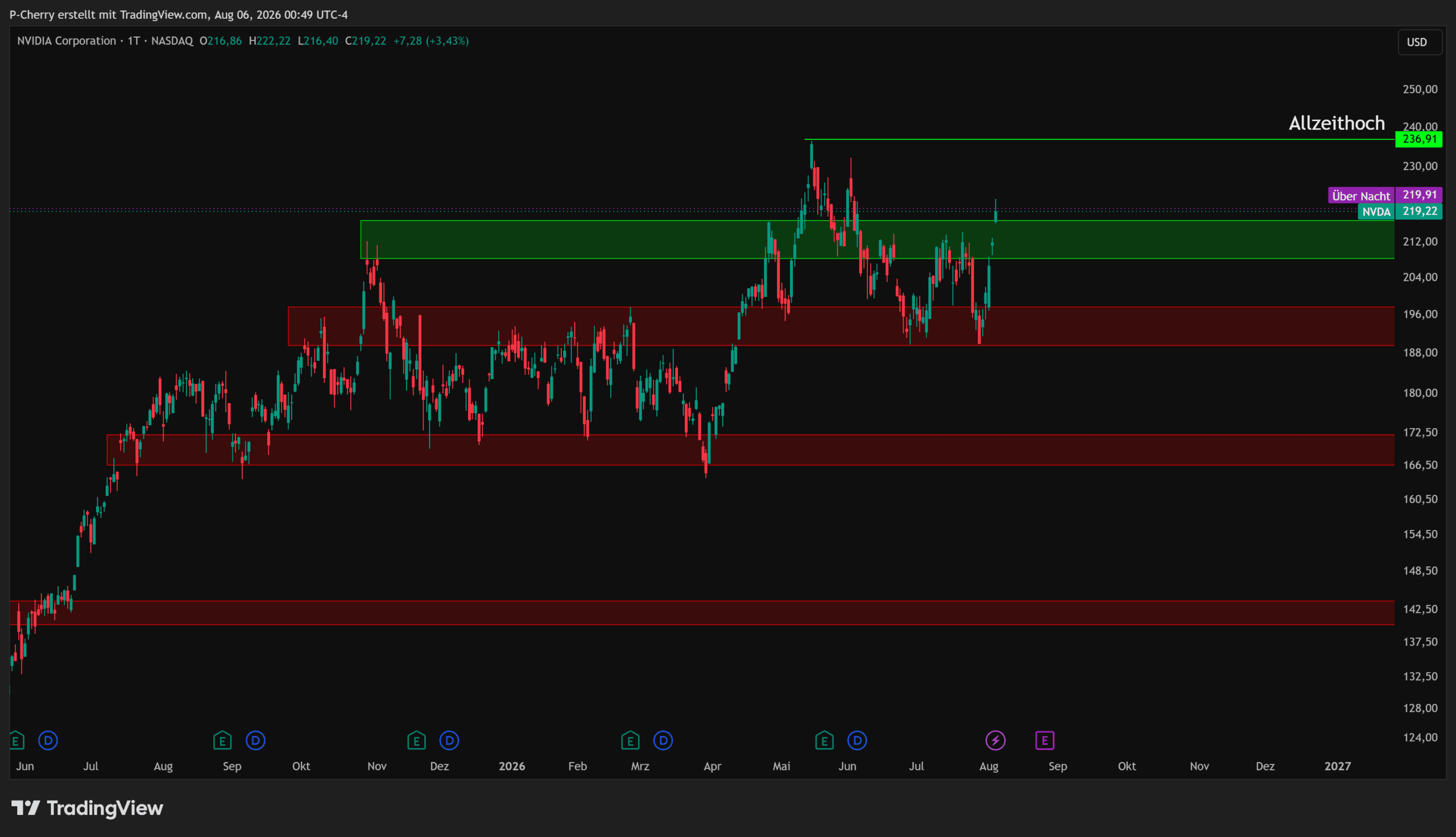Click the close value C219,22
This screenshot has height=837, width=1456.
pos(366,41)
